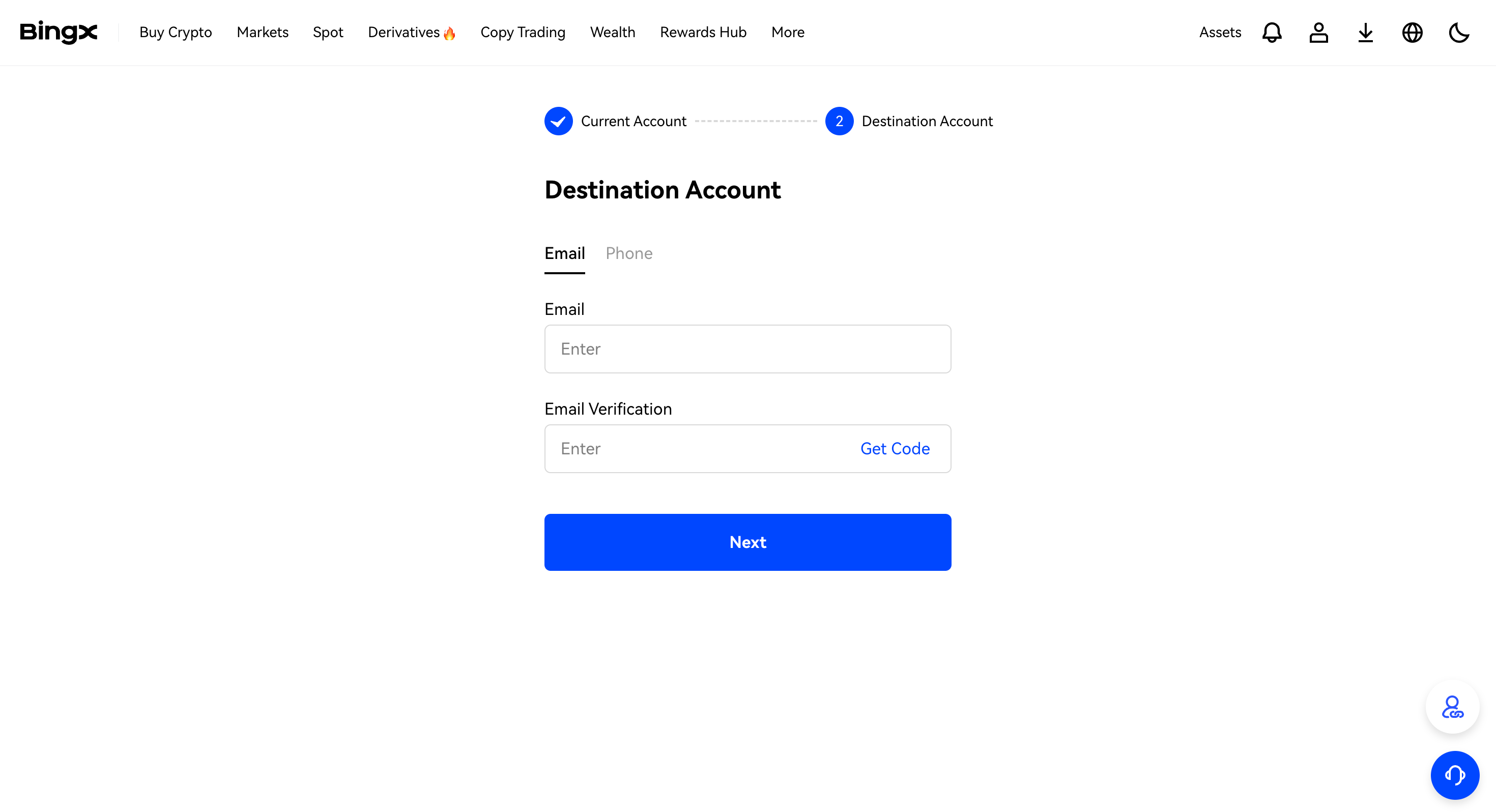Enable dark mode moon icon

pyautogui.click(x=1460, y=32)
